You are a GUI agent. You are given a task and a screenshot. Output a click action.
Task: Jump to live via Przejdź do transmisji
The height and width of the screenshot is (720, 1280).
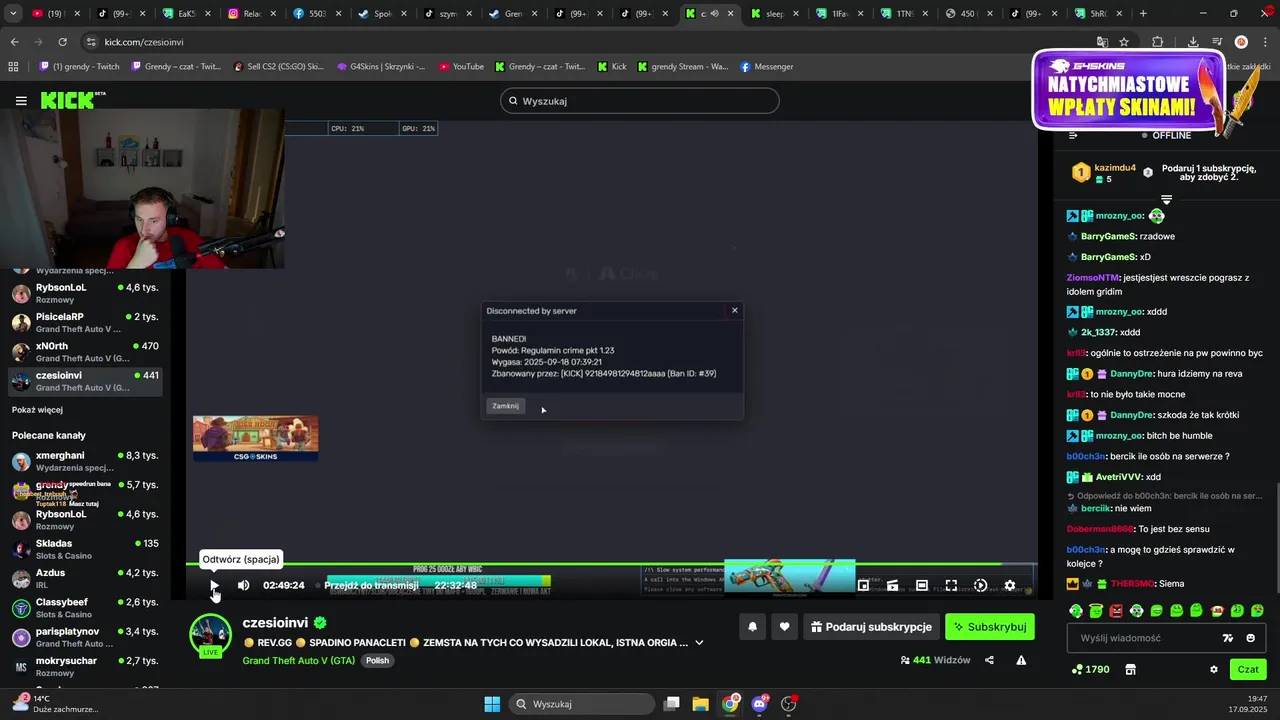[371, 585]
